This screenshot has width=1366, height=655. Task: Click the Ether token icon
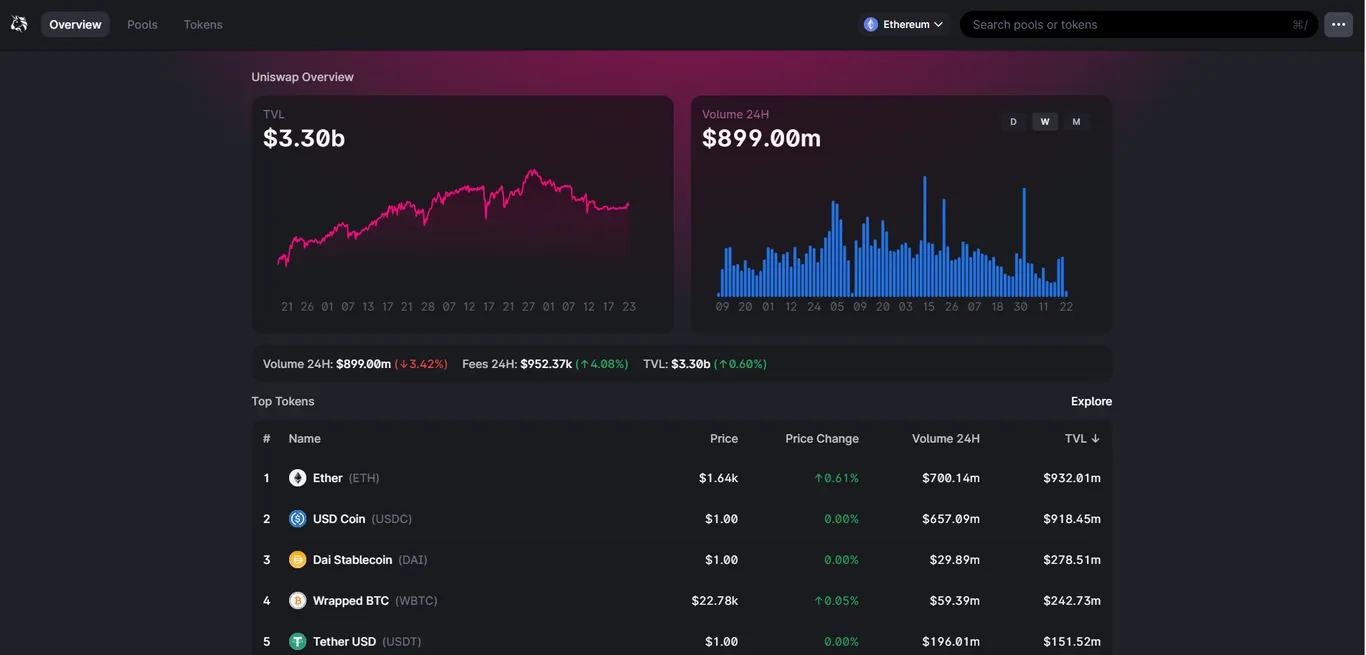pos(297,478)
